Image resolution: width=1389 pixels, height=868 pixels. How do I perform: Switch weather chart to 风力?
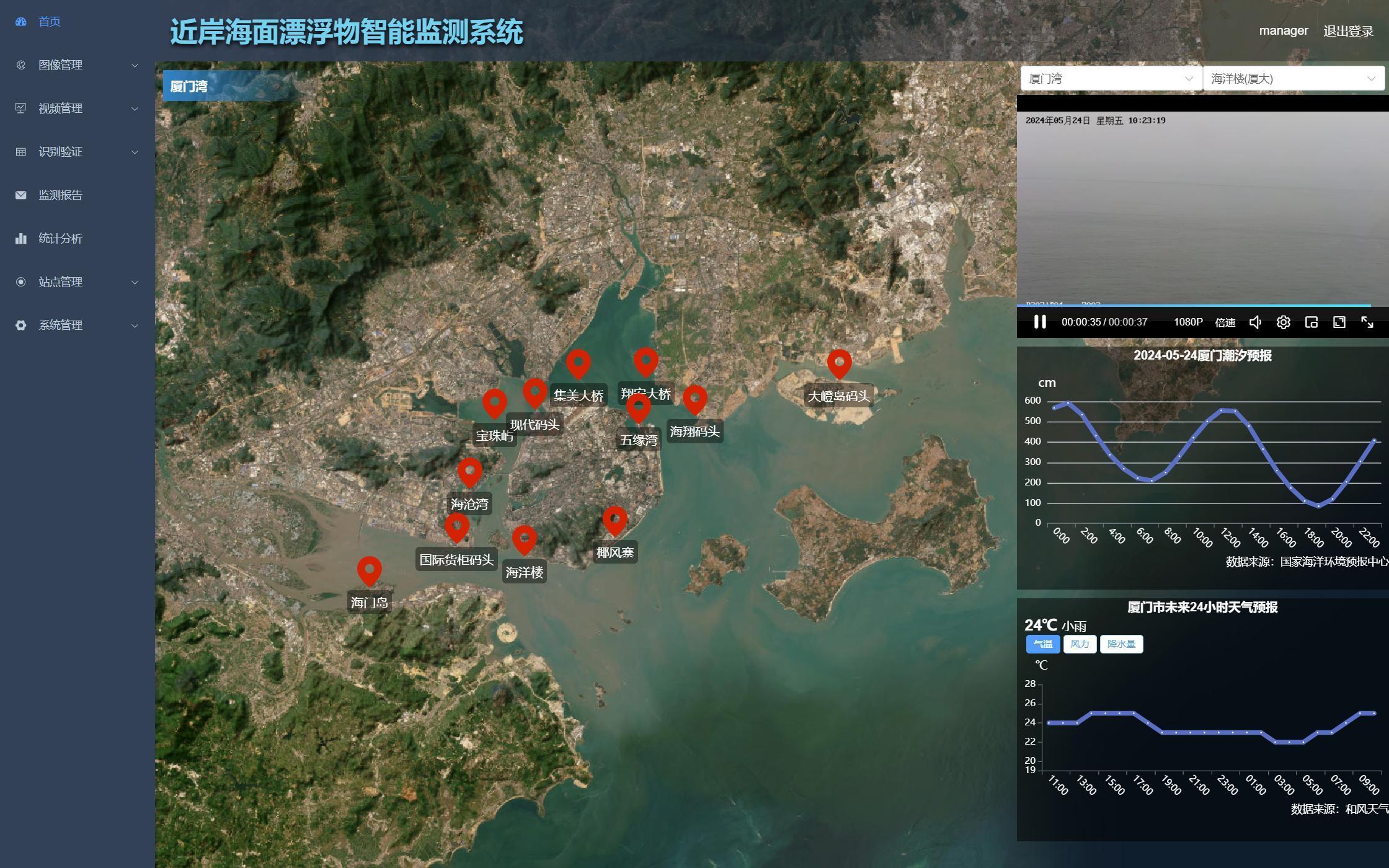(x=1079, y=644)
